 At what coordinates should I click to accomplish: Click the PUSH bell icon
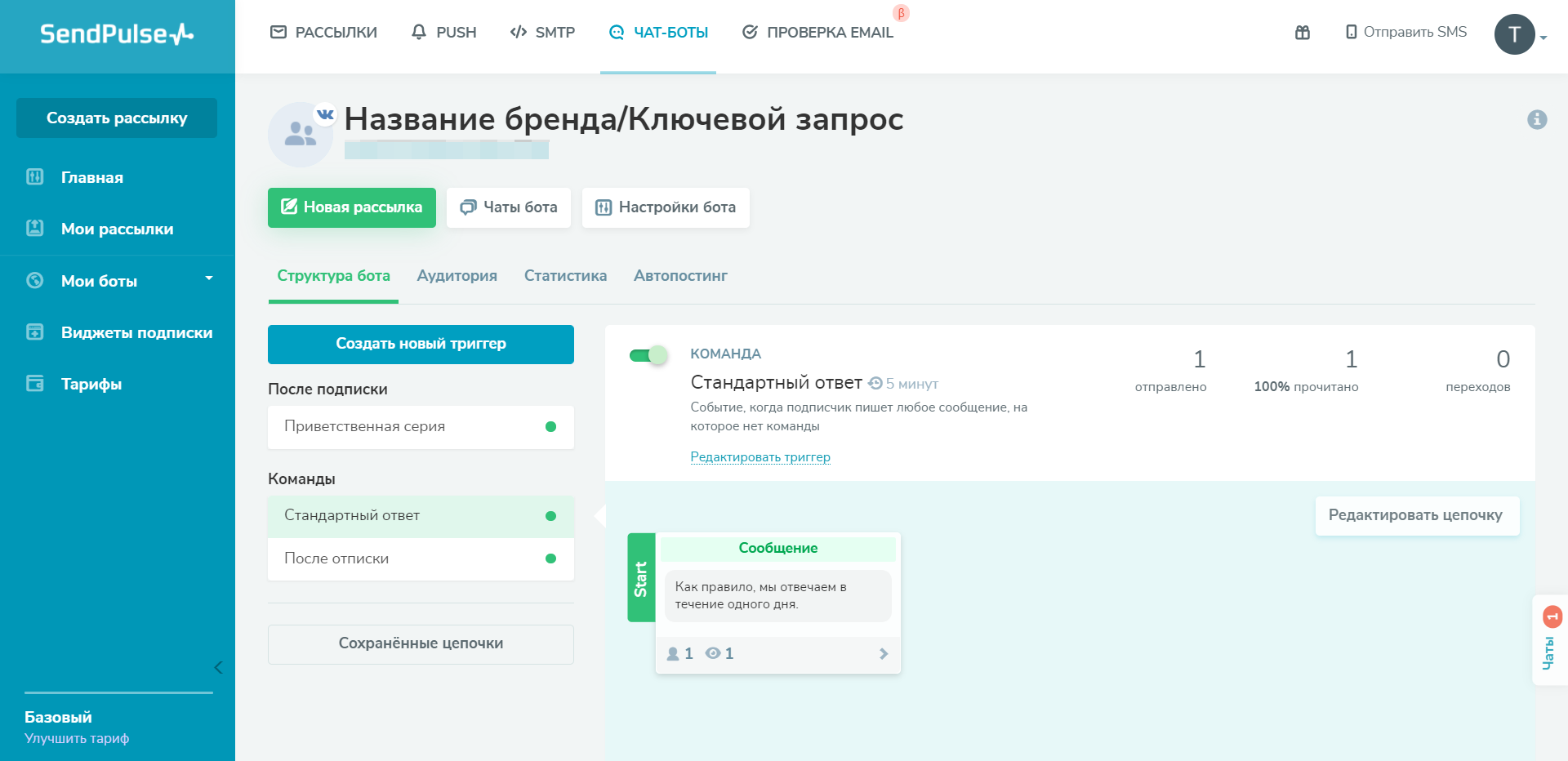coord(419,32)
